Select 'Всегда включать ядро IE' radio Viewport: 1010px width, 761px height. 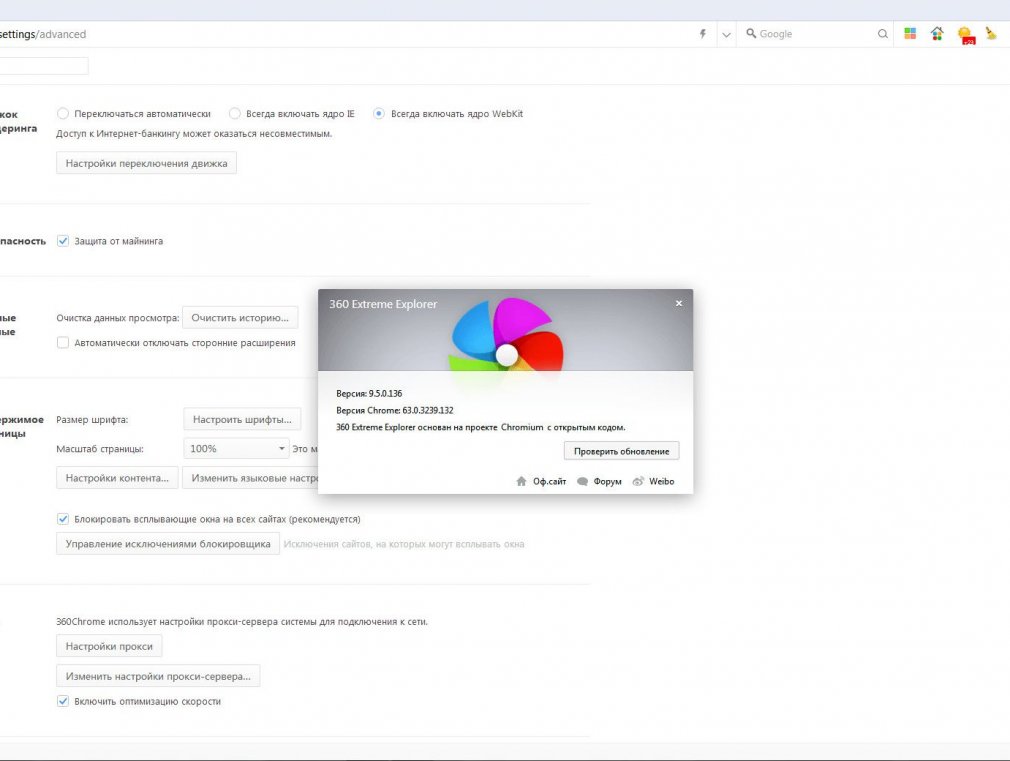pos(234,113)
